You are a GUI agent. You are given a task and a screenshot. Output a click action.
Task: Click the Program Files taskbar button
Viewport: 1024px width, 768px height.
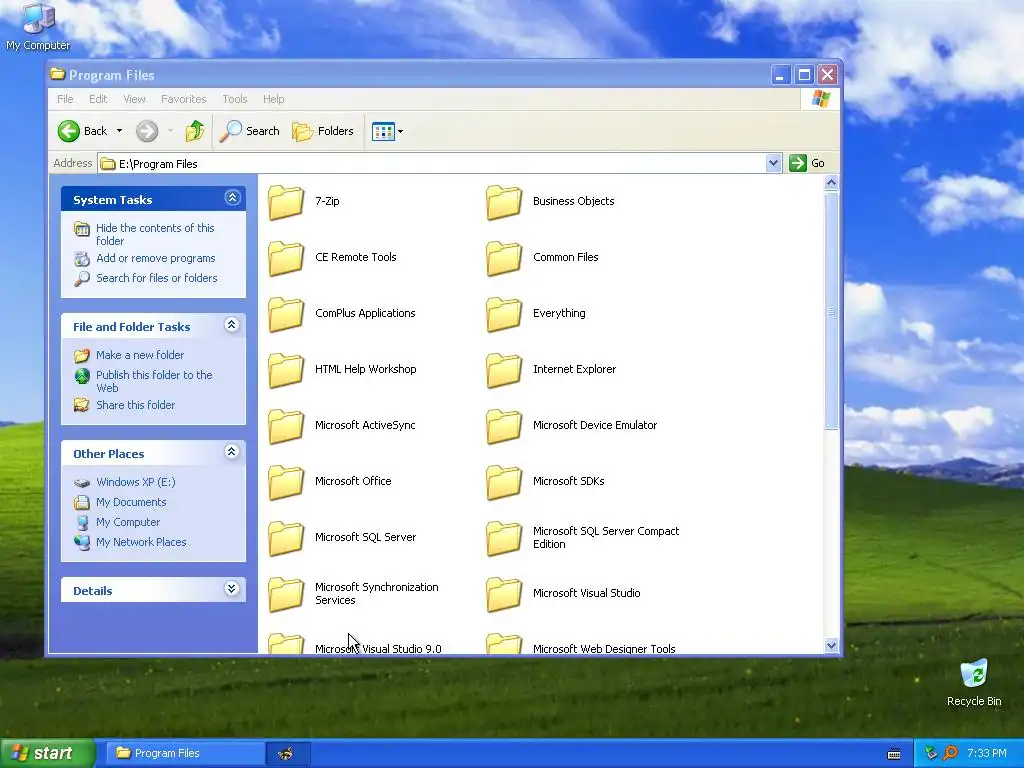coord(185,753)
